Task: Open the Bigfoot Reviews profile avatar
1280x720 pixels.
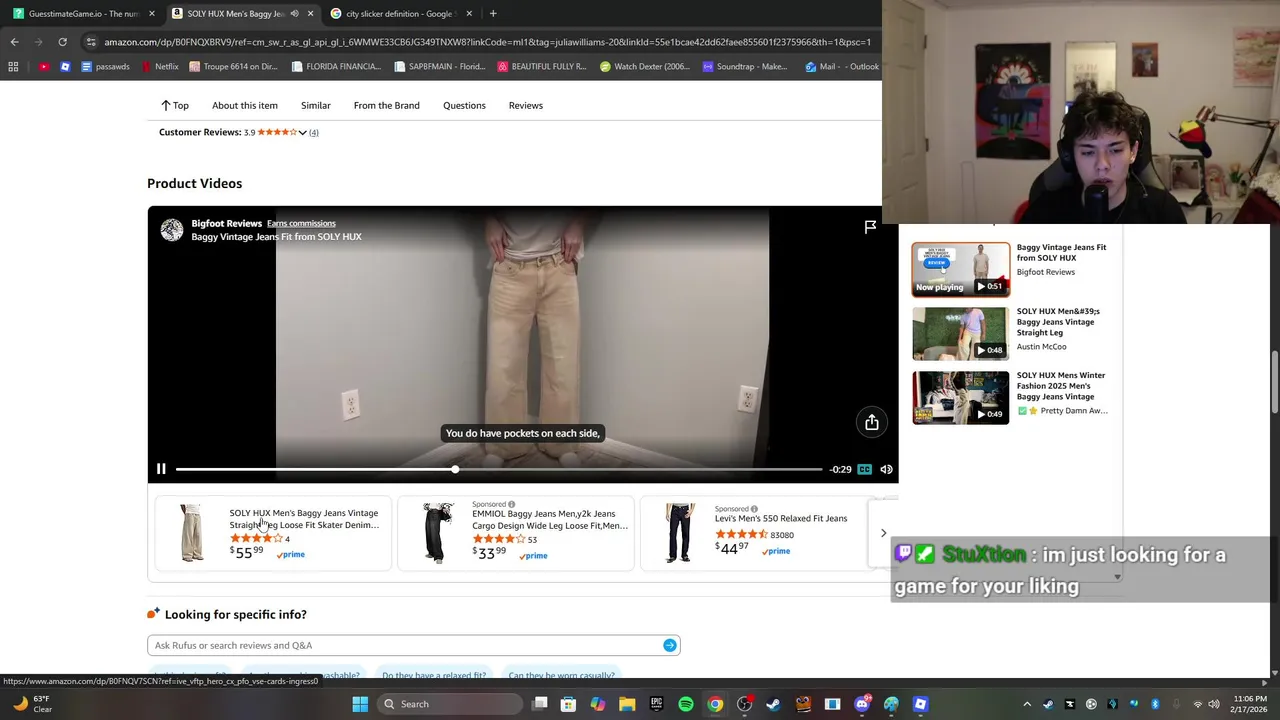Action: (172, 230)
